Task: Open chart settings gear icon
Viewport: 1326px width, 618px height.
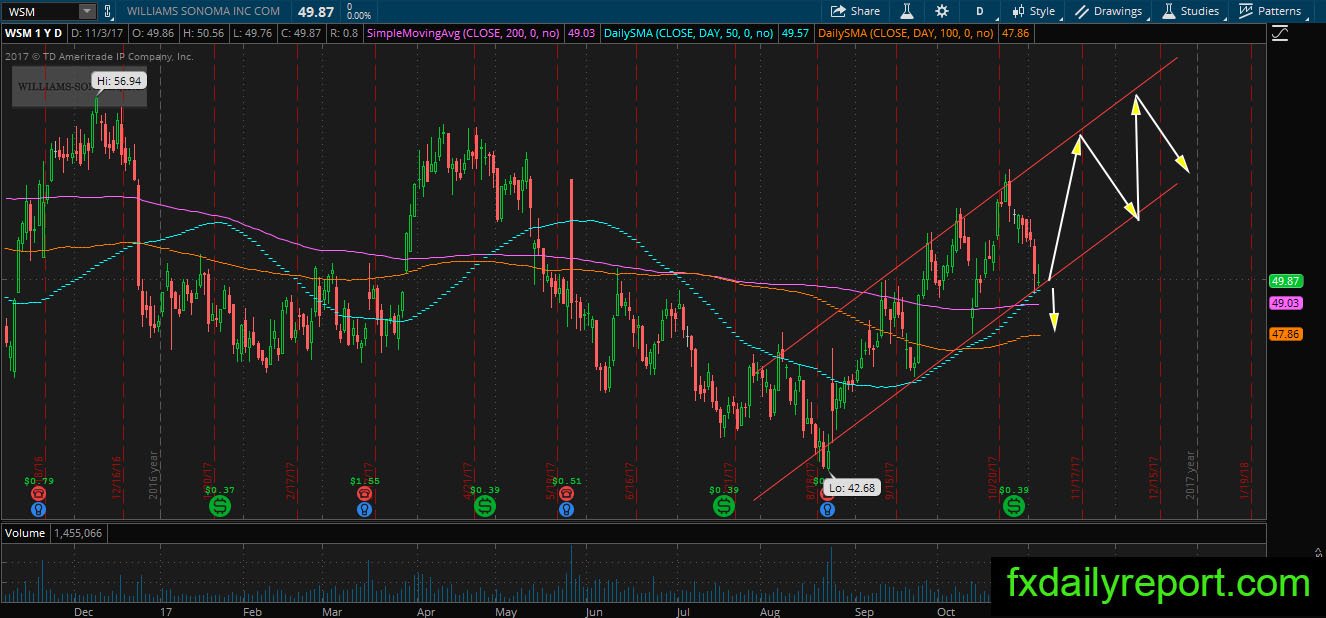Action: pos(942,11)
